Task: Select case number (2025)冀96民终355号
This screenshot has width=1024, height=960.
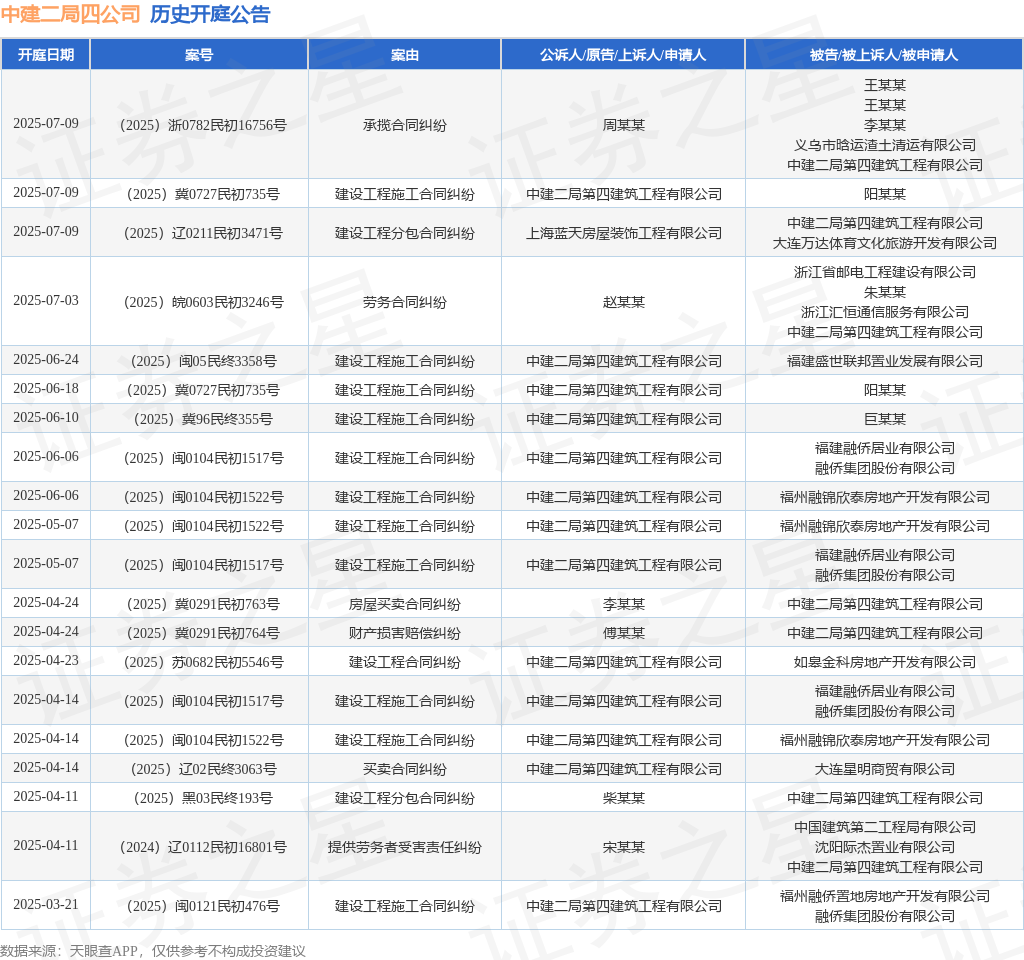Action: pos(203,419)
